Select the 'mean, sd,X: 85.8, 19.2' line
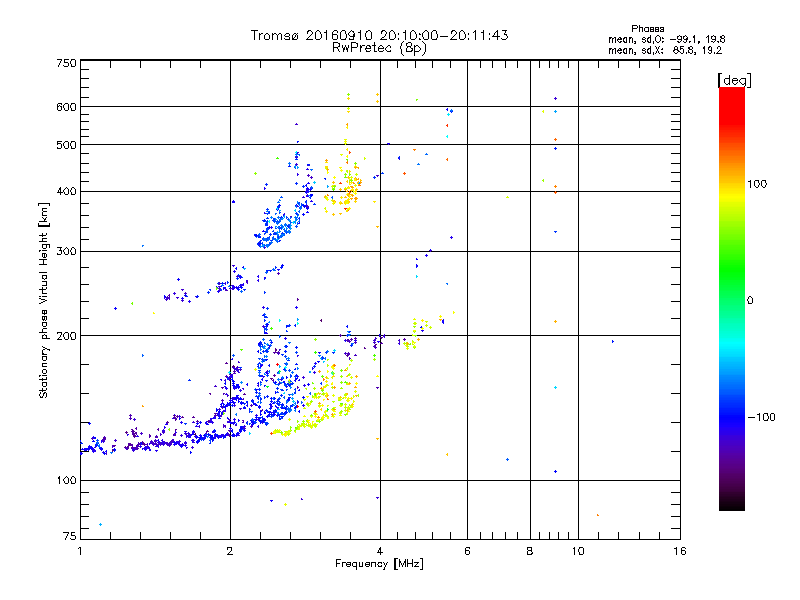This screenshot has width=800, height=600. pyautogui.click(x=665, y=51)
